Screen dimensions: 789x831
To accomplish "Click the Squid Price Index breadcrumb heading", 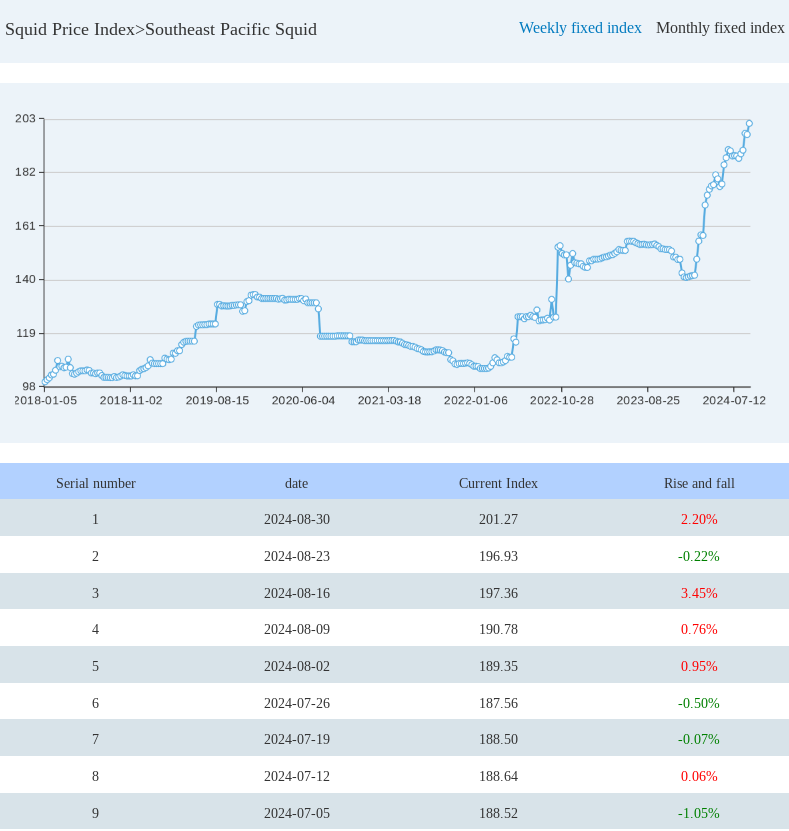I will click(x=69, y=29).
